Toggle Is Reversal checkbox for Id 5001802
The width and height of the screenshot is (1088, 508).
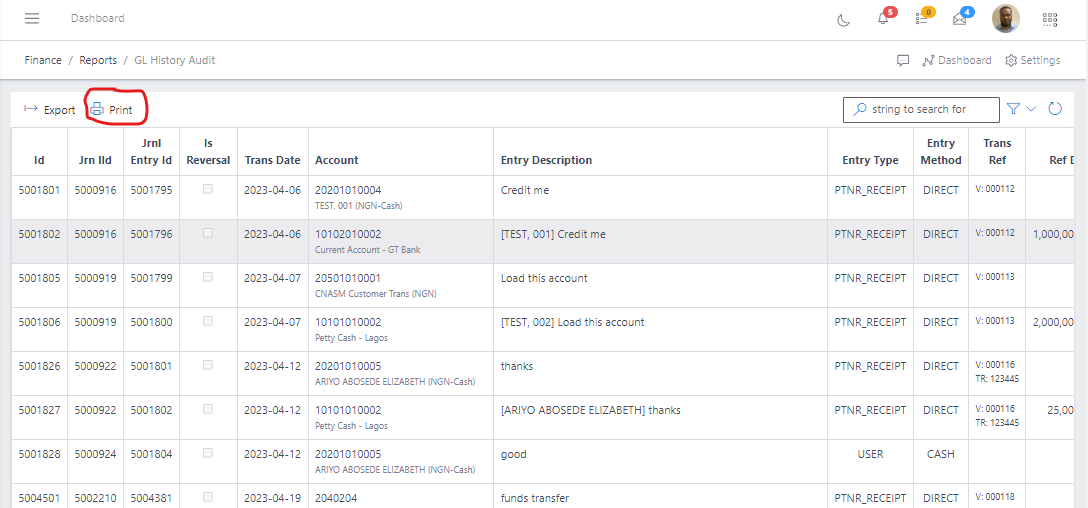click(207, 234)
